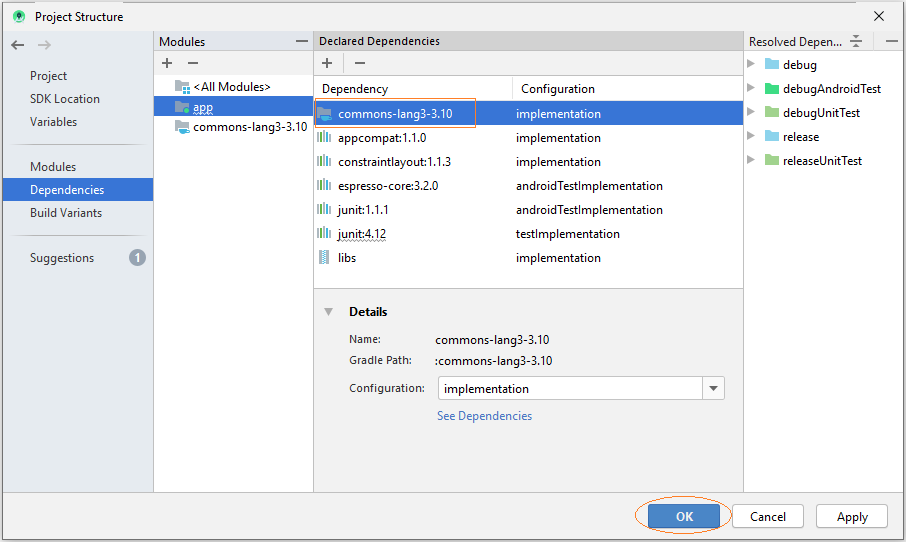Expand the debugAndroidTest node
Image resolution: width=906 pixels, height=542 pixels.
[x=751, y=88]
